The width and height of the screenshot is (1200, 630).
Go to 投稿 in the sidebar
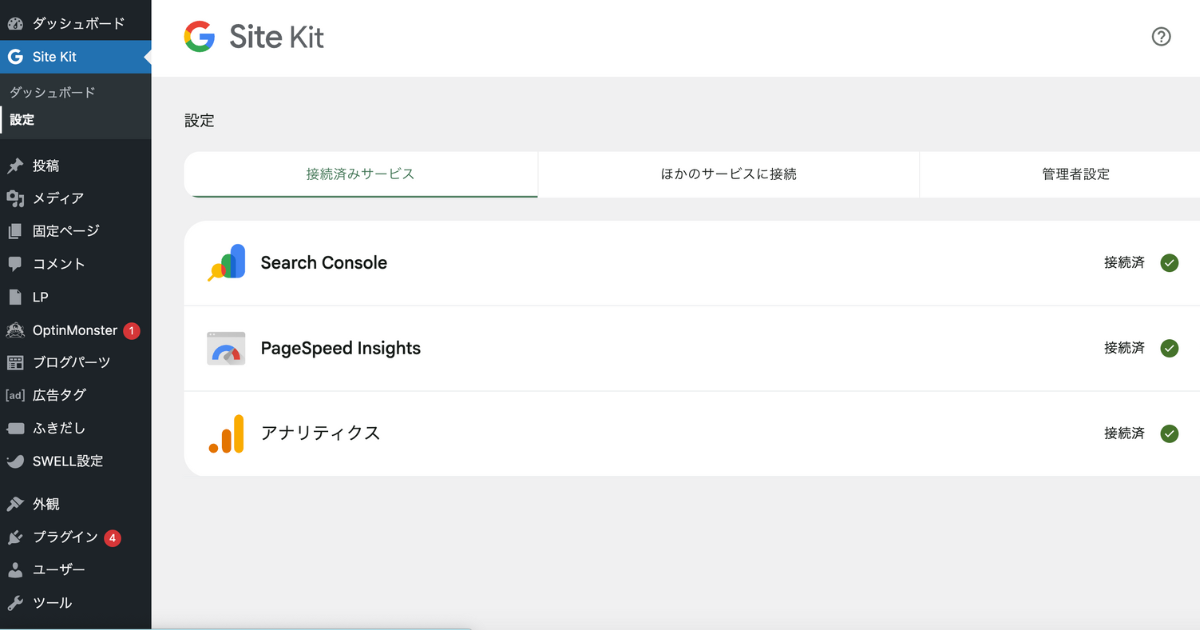tap(46, 166)
